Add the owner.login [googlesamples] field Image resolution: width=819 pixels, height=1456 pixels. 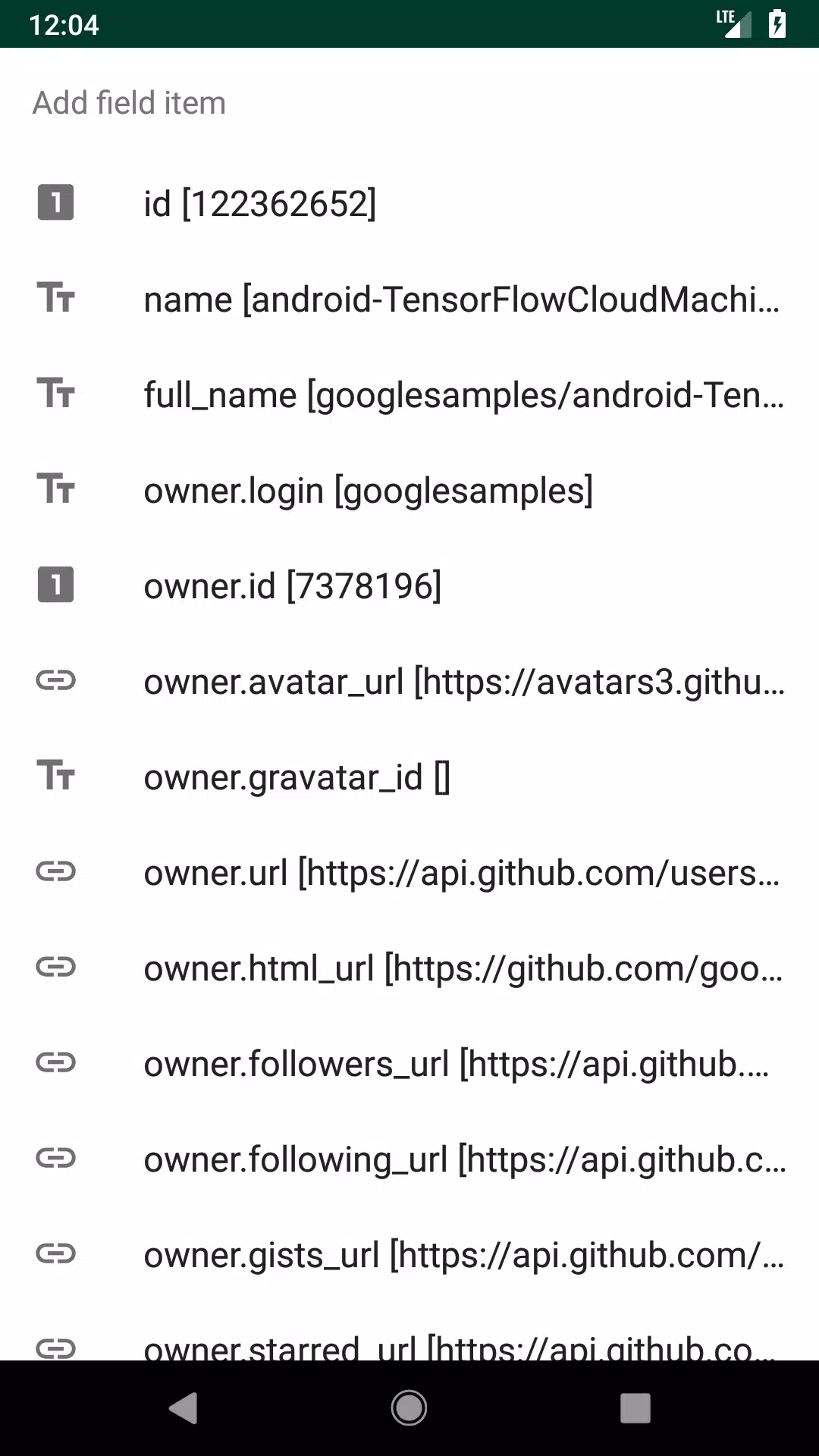[x=409, y=490]
